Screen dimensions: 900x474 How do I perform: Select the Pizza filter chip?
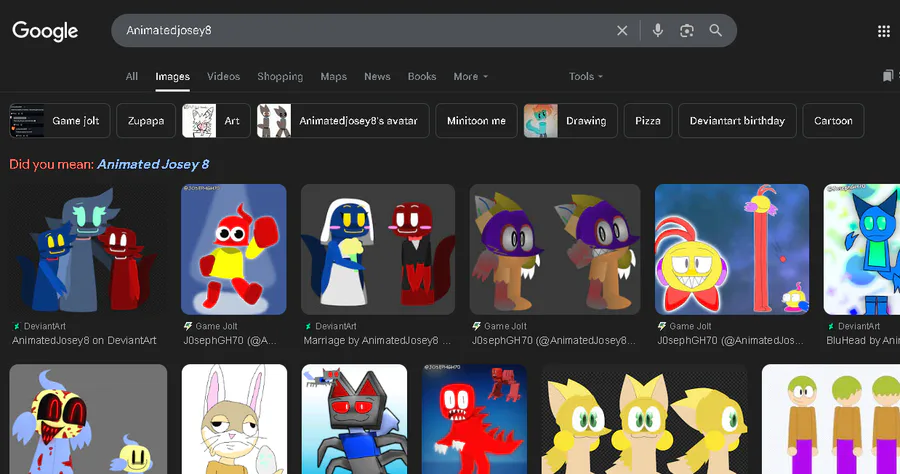click(648, 121)
